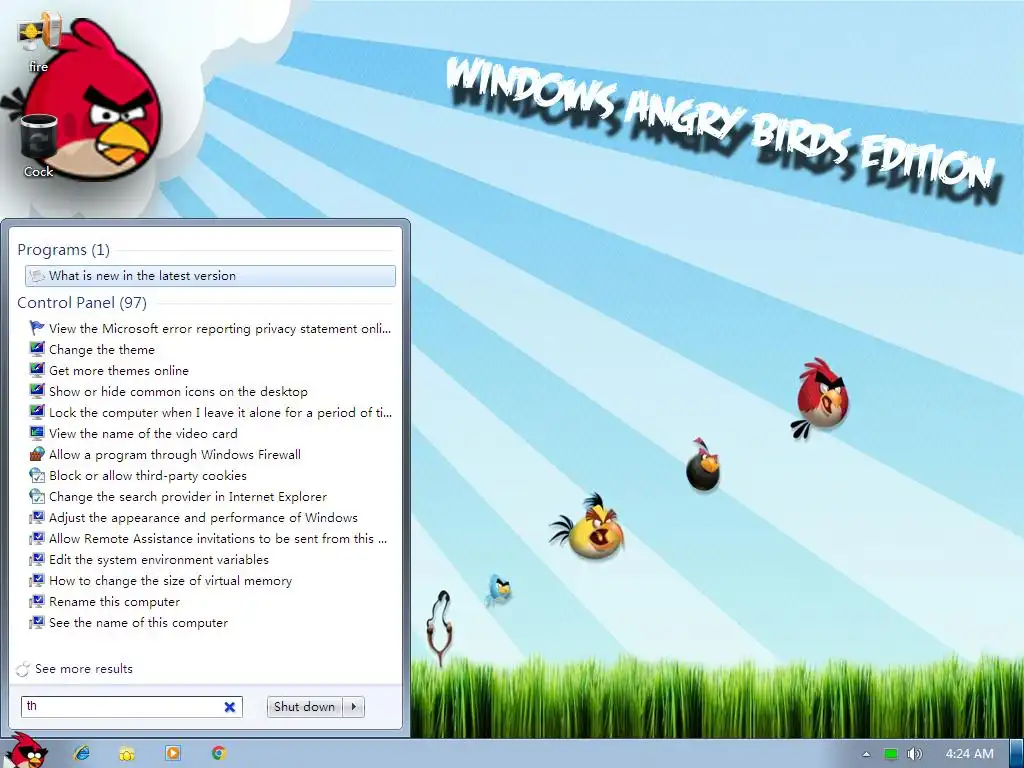Open 'Change the search provider in Internet Explorer'

click(x=210, y=496)
